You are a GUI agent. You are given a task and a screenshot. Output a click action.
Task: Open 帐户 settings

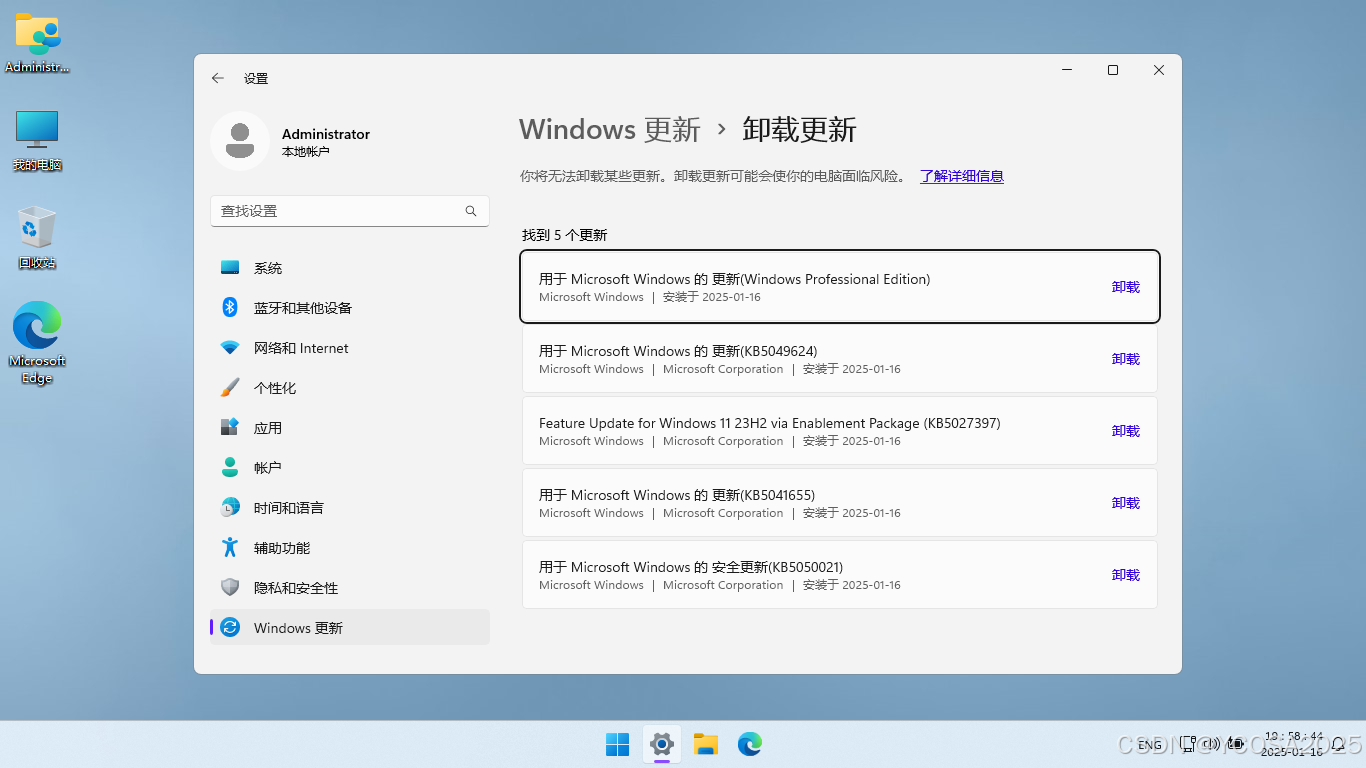point(350,468)
